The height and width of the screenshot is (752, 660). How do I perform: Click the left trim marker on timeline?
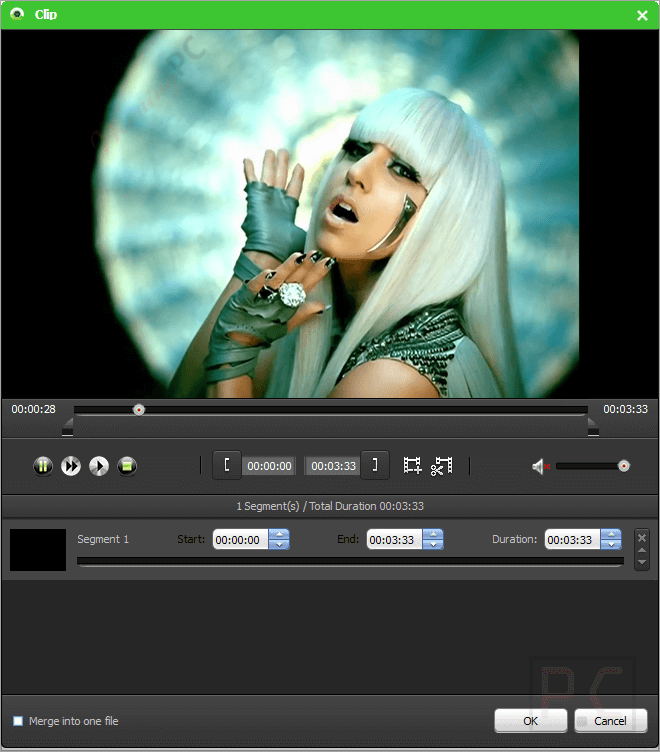pyautogui.click(x=68, y=427)
